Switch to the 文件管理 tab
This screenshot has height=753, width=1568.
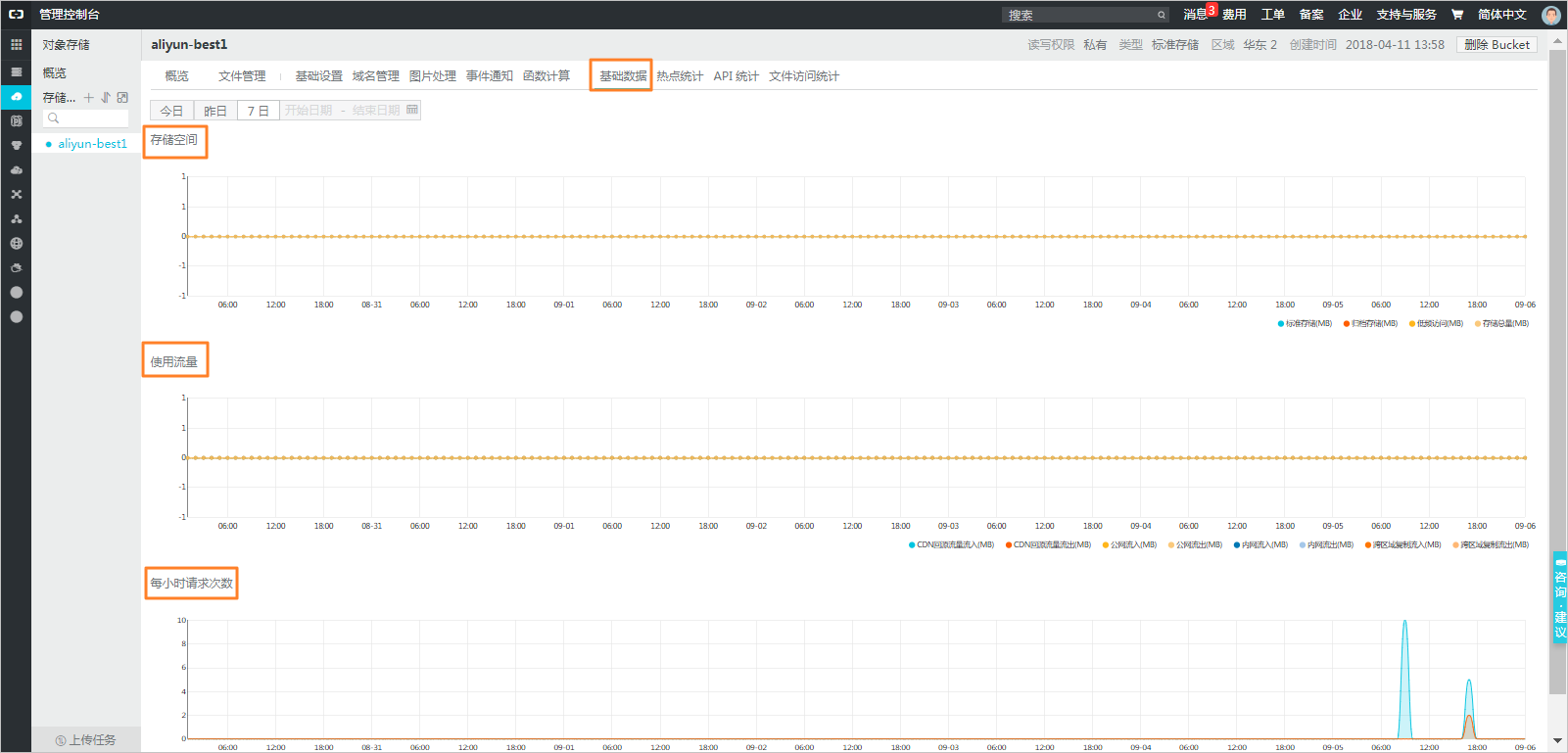pos(242,76)
